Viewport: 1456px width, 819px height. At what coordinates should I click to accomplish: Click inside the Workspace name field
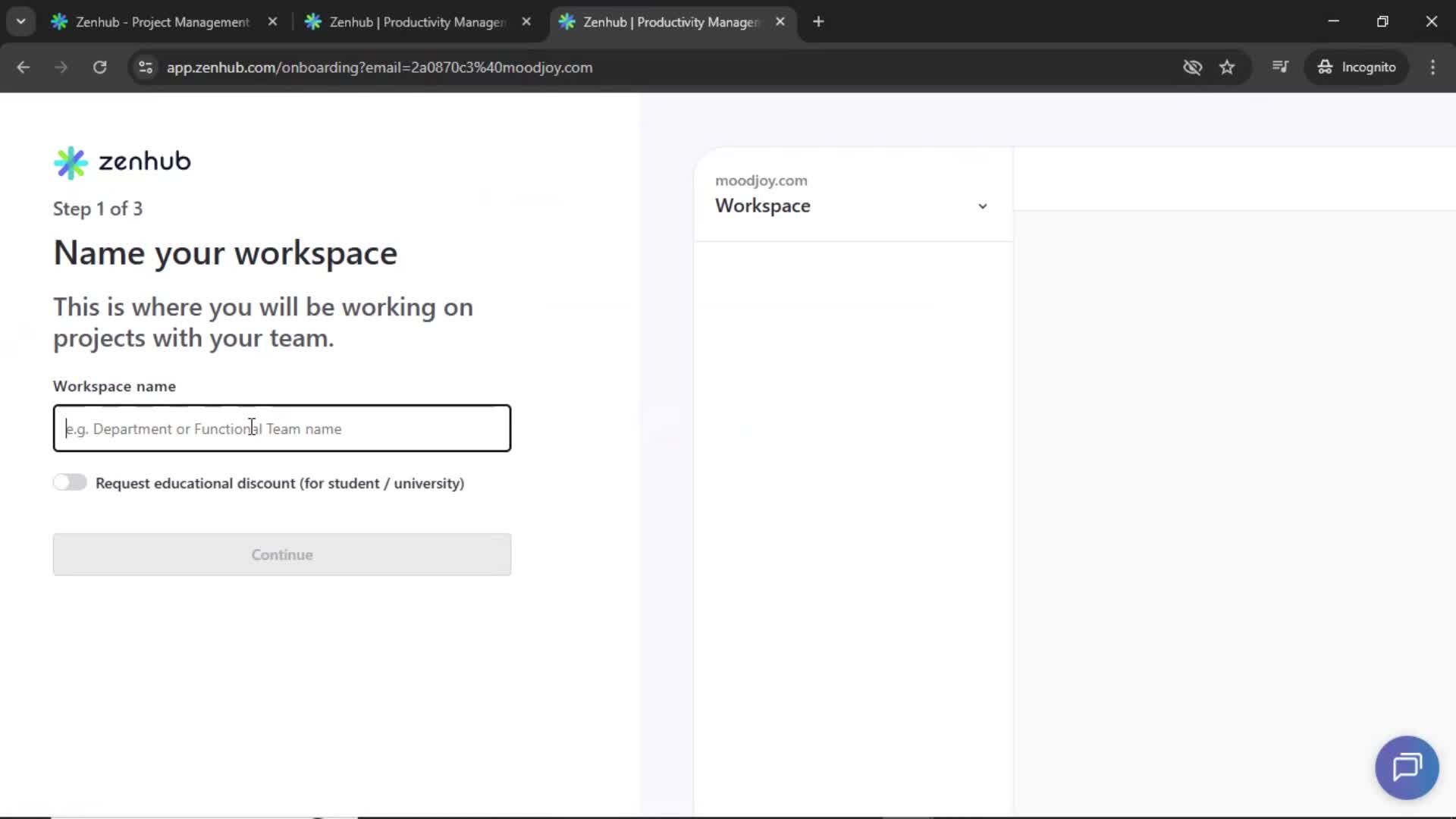click(281, 428)
